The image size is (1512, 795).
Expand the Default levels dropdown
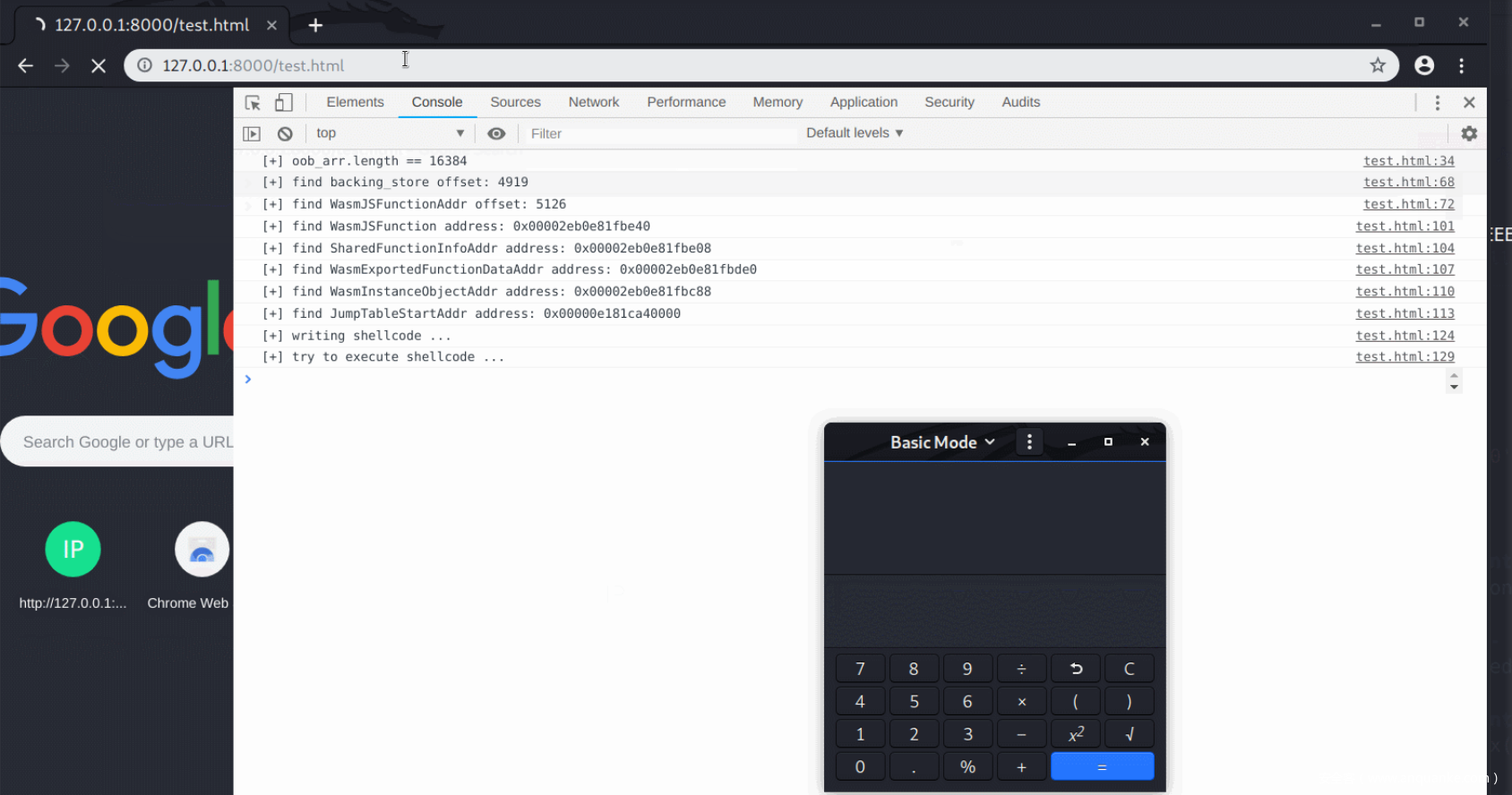pos(854,133)
